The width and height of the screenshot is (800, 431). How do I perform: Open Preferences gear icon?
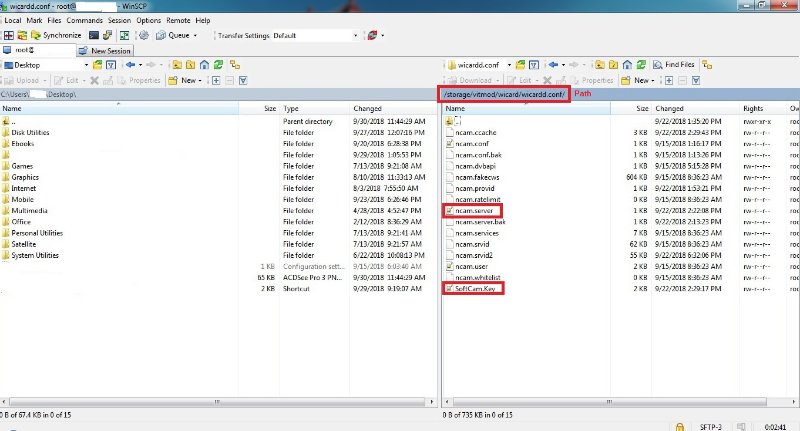[x=144, y=35]
